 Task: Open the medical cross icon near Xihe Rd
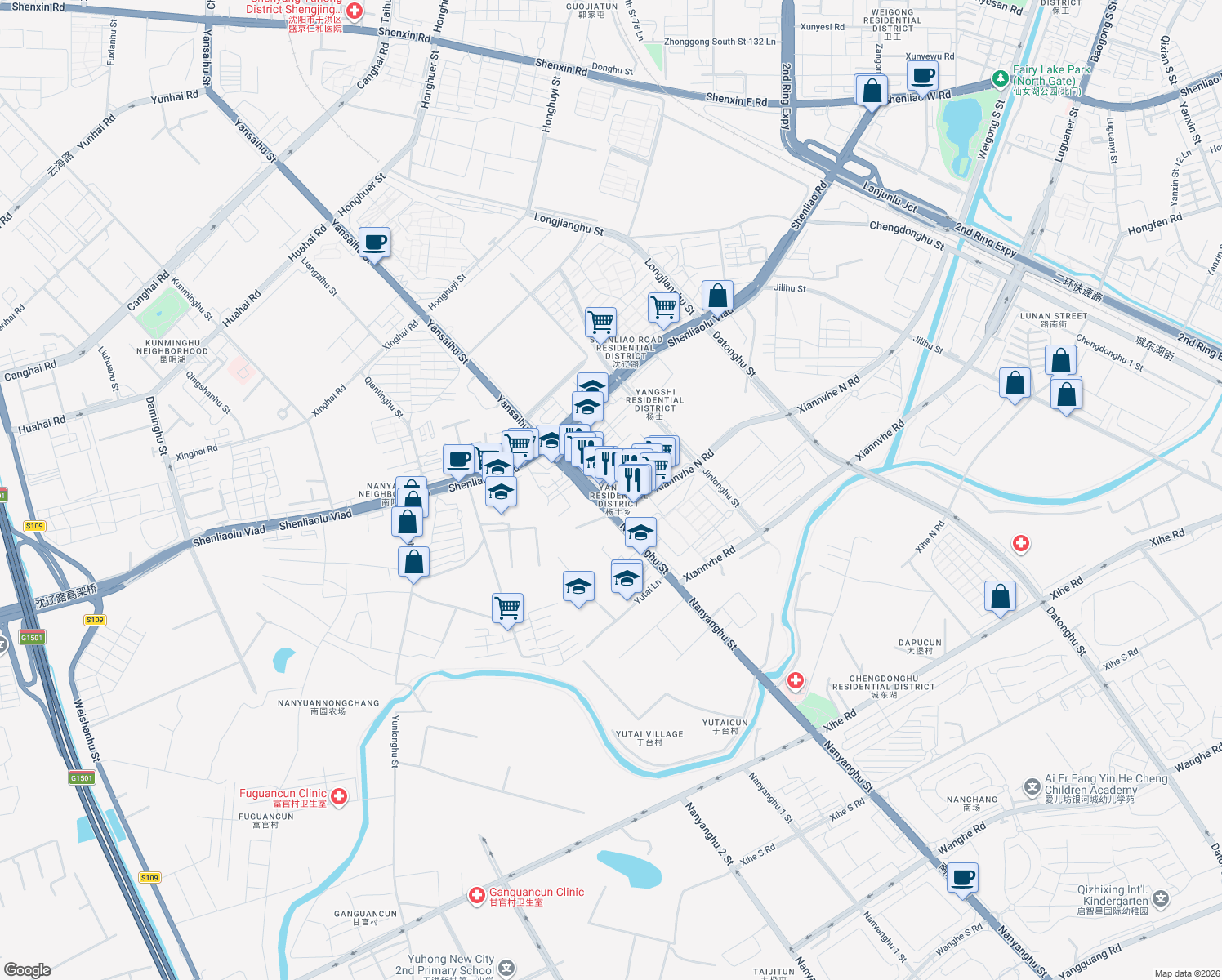tap(1021, 544)
